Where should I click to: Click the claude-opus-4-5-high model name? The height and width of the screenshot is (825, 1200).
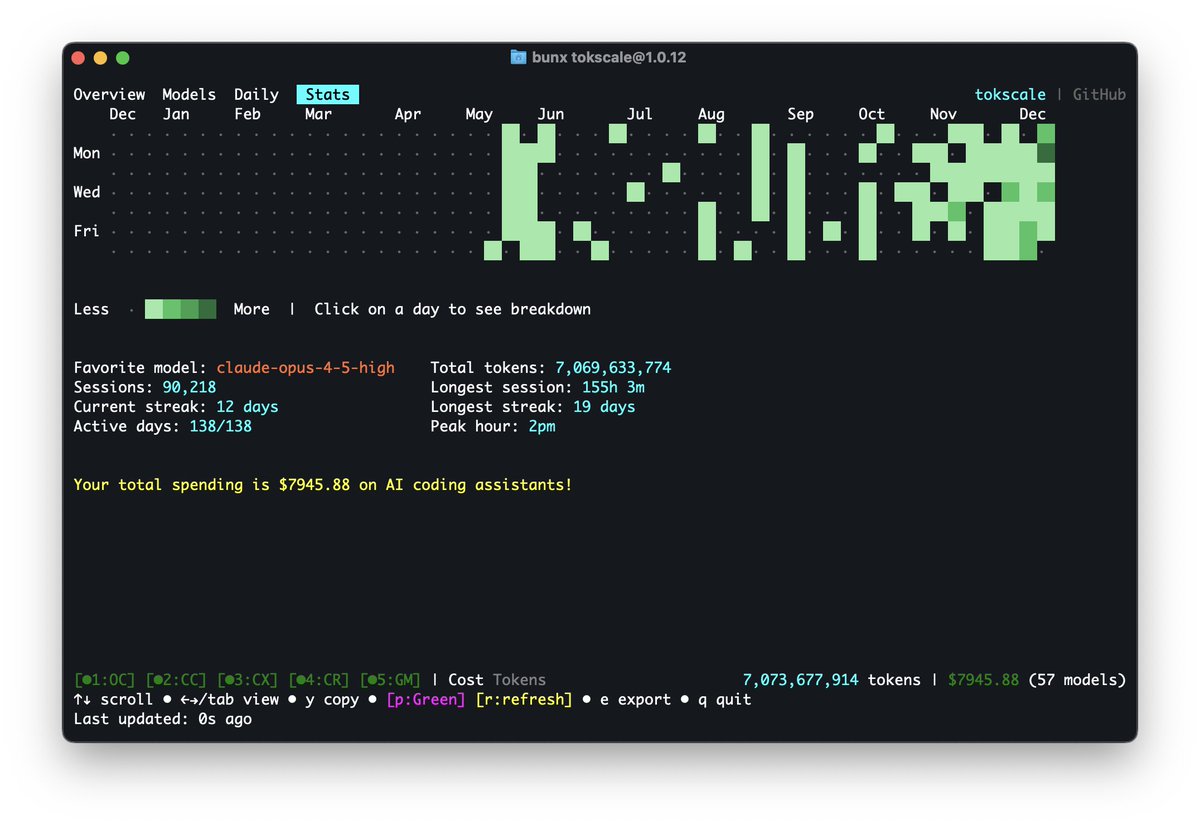pyautogui.click(x=305, y=368)
